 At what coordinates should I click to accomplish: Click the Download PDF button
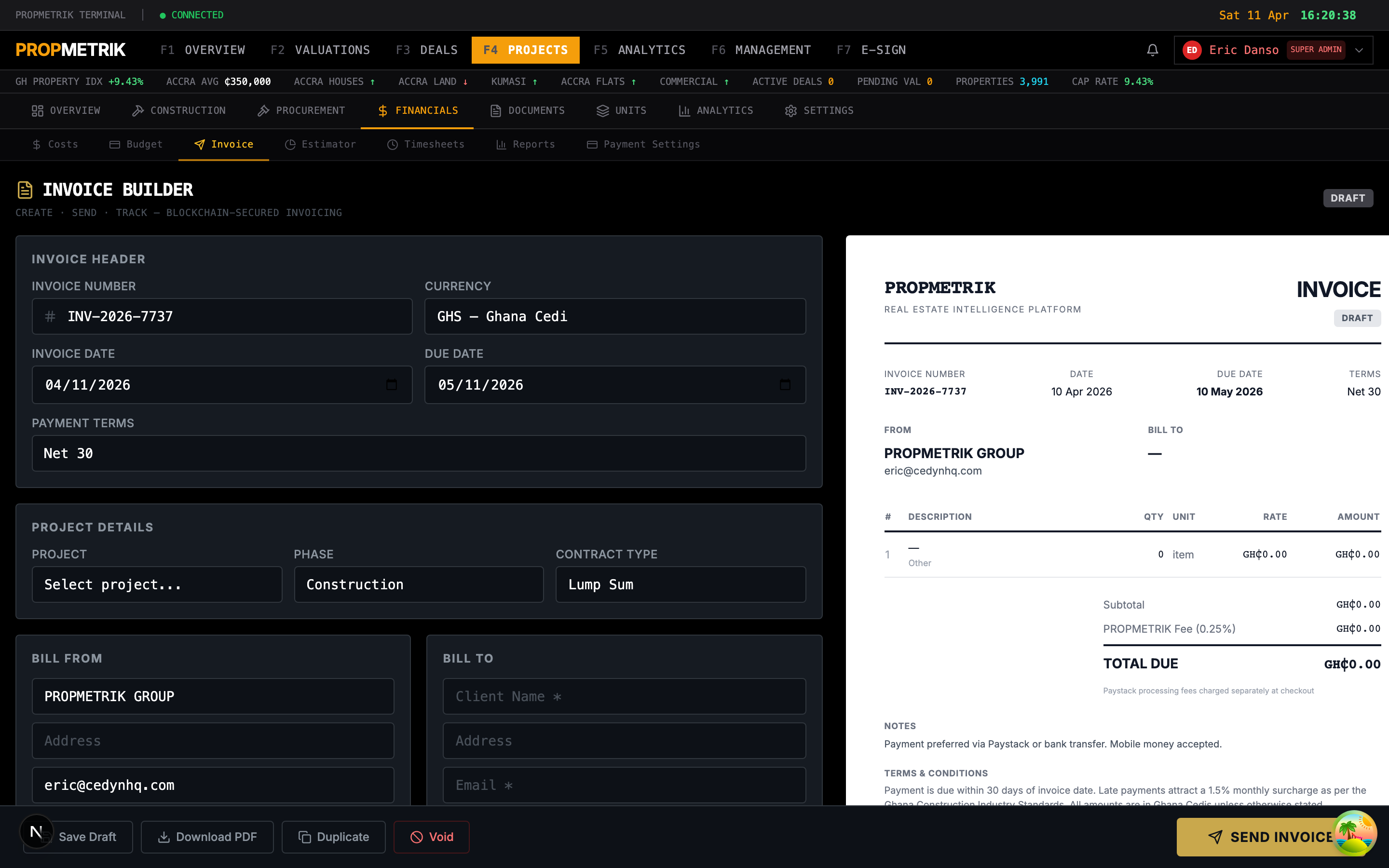point(207,837)
